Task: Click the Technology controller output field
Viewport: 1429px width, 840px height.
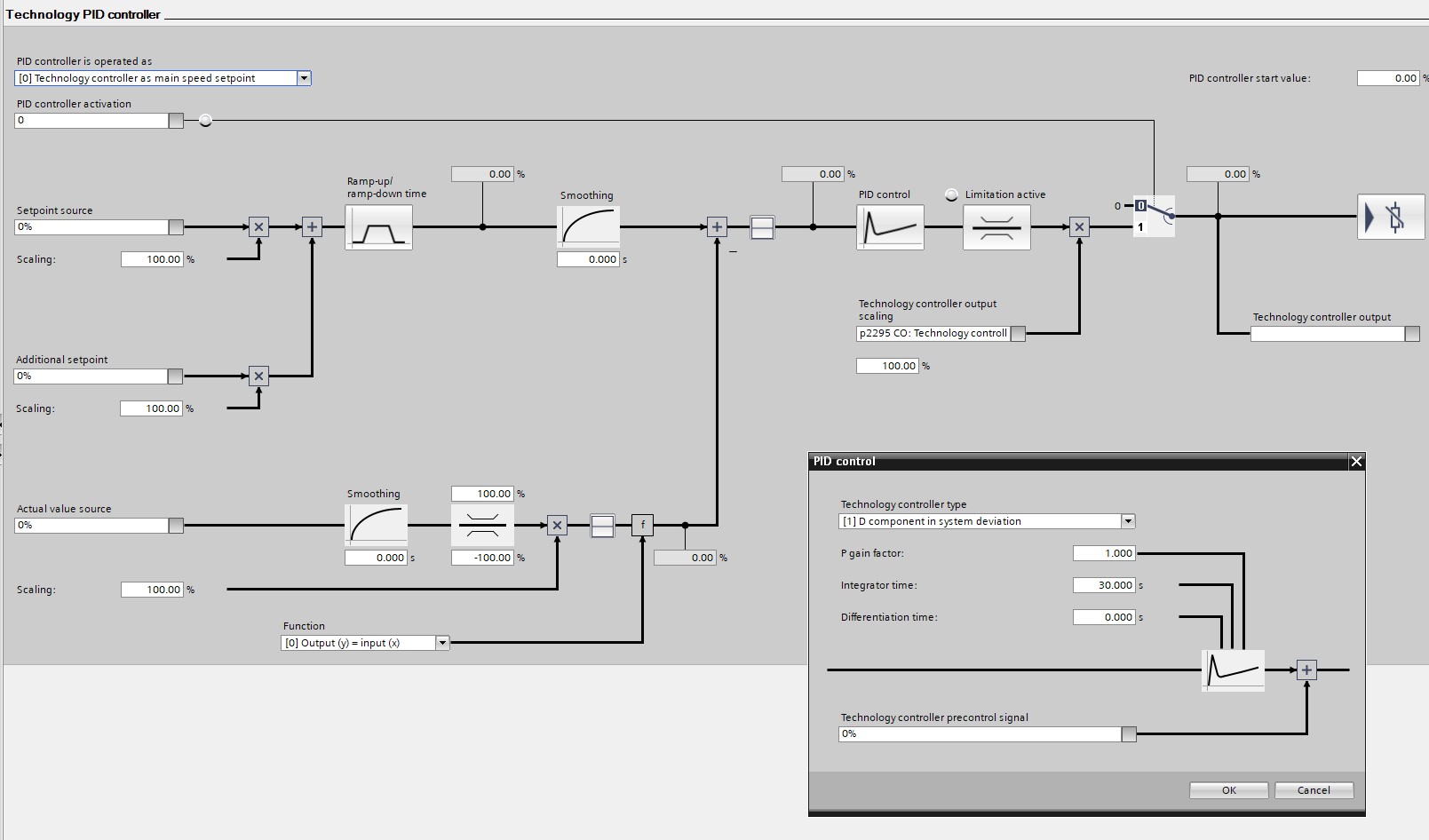Action: point(1328,334)
